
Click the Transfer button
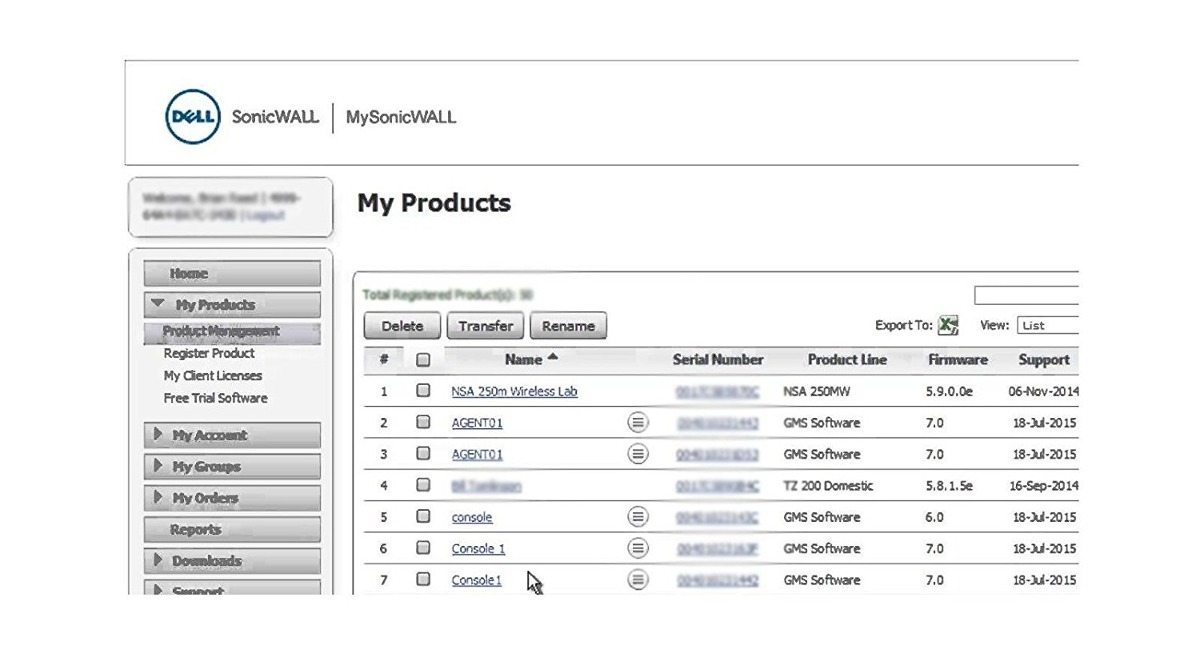pos(486,326)
